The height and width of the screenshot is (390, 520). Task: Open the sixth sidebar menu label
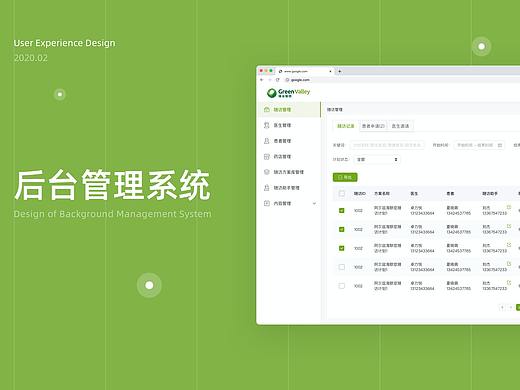[x=287, y=188]
